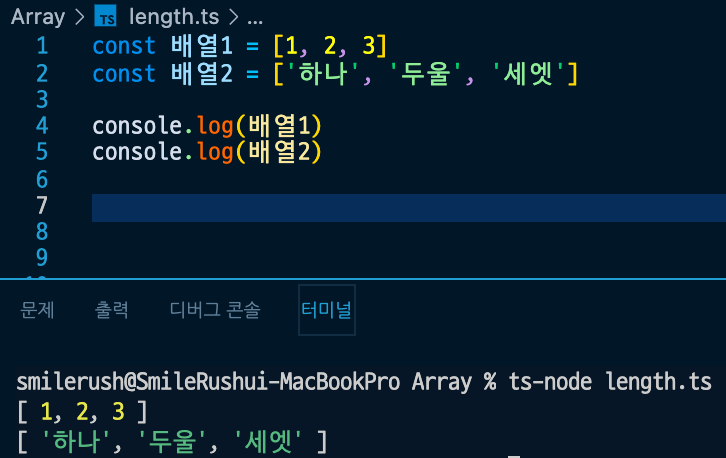This screenshot has height=458, width=726.
Task: Click the log call on line 5
Action: [215, 153]
